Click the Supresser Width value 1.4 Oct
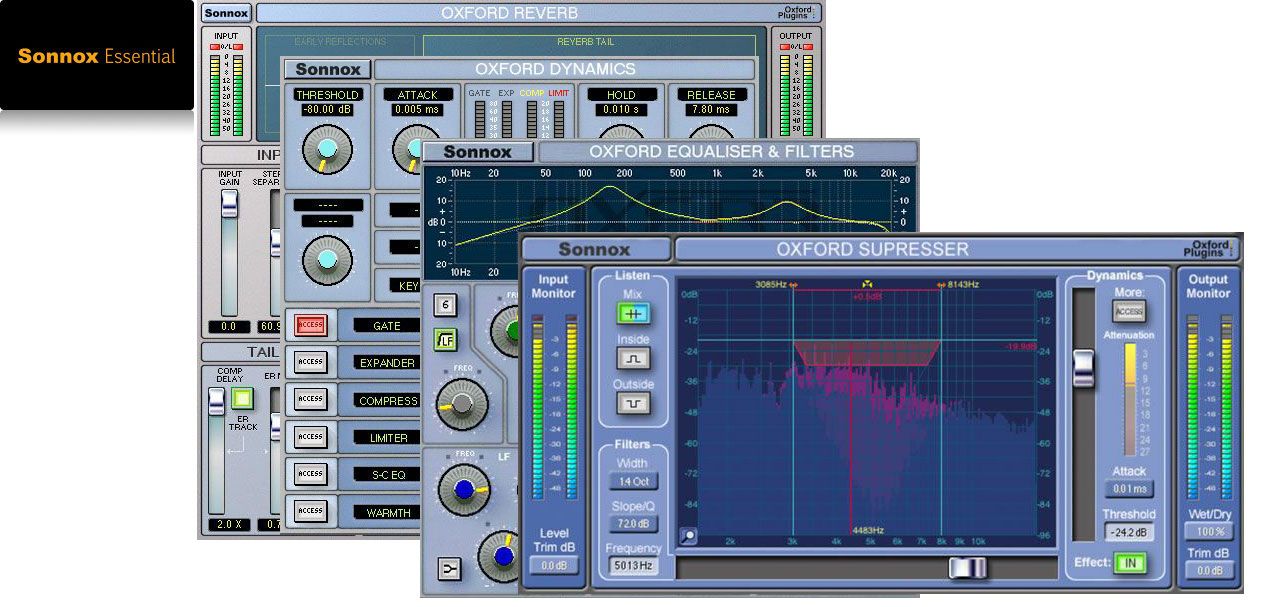Screen dimensions: 1274x607 633,481
